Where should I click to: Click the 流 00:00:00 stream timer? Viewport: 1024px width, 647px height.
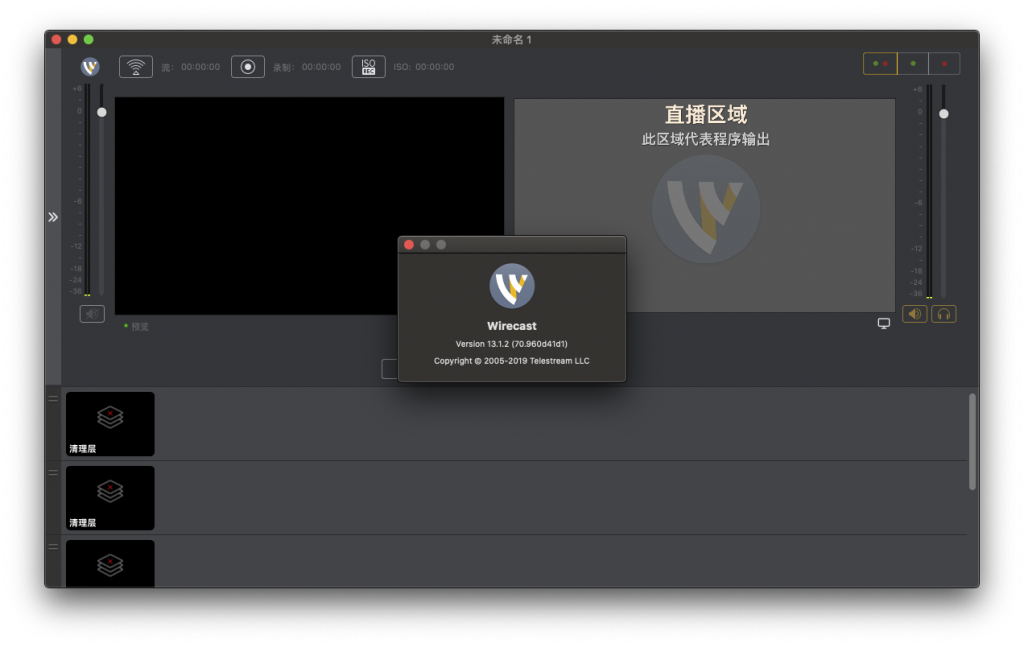click(191, 67)
